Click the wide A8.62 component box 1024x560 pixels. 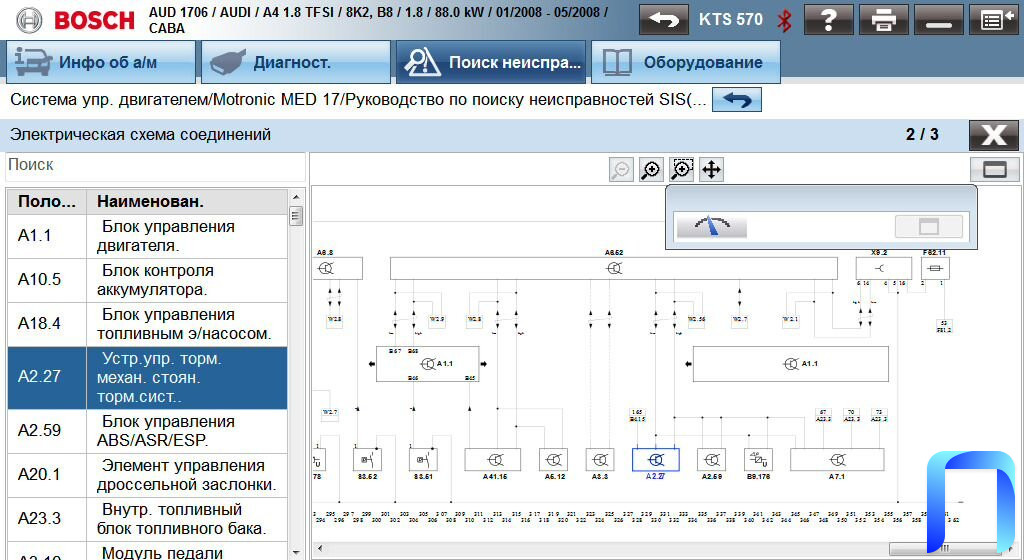click(613, 268)
